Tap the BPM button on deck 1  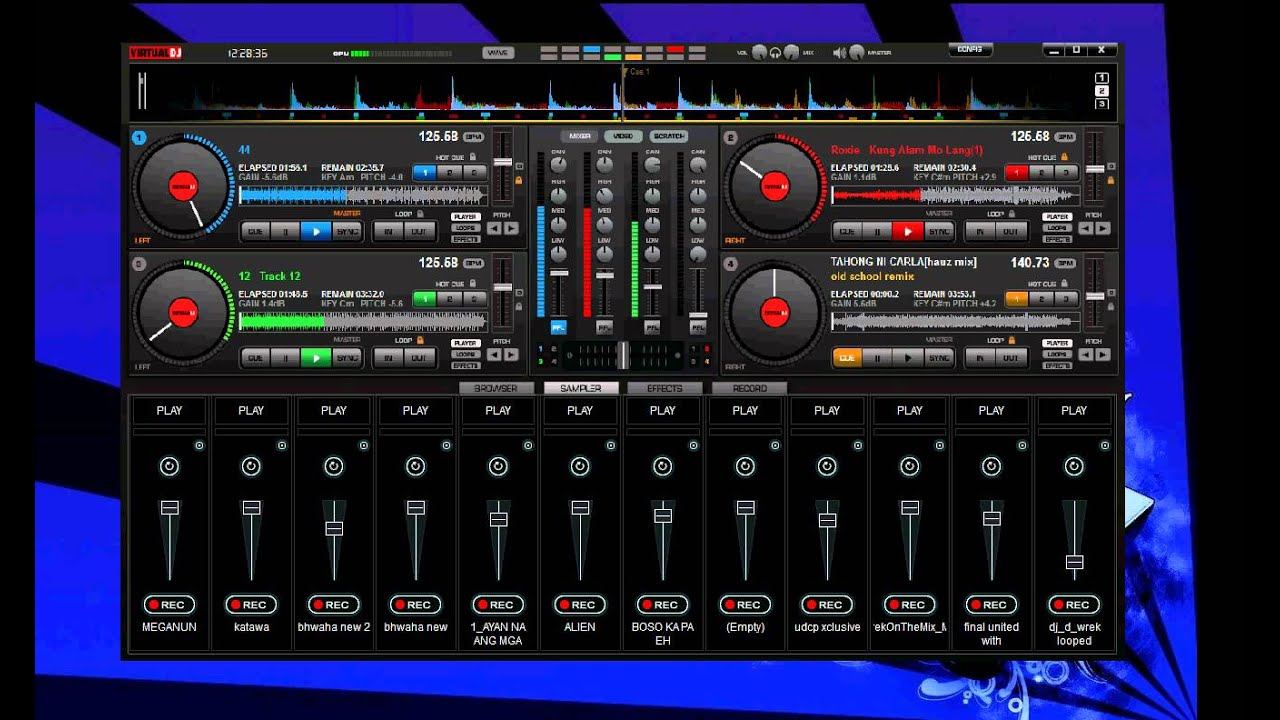click(474, 137)
